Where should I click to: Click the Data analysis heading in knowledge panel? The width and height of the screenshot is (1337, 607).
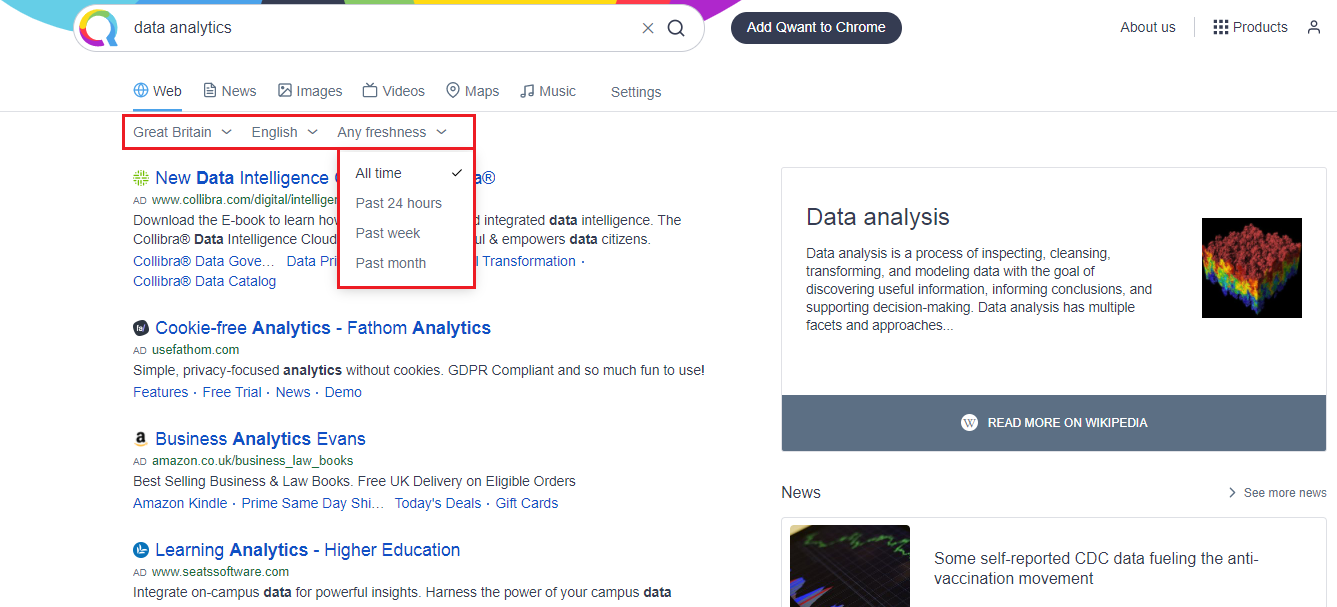click(878, 217)
